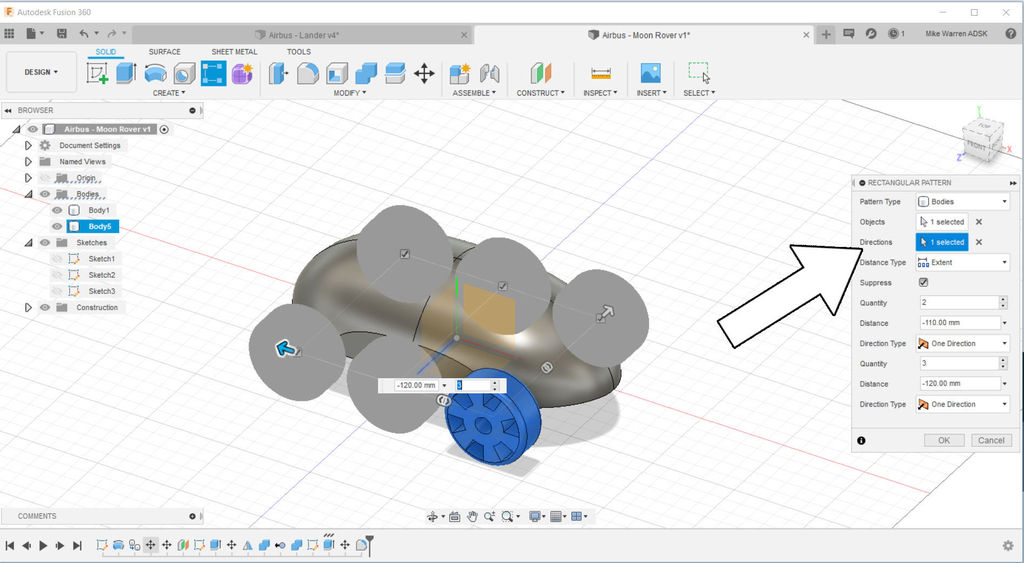Image resolution: width=1024 pixels, height=563 pixels.
Task: Toggle visibility of Body5
Action: [x=57, y=227]
